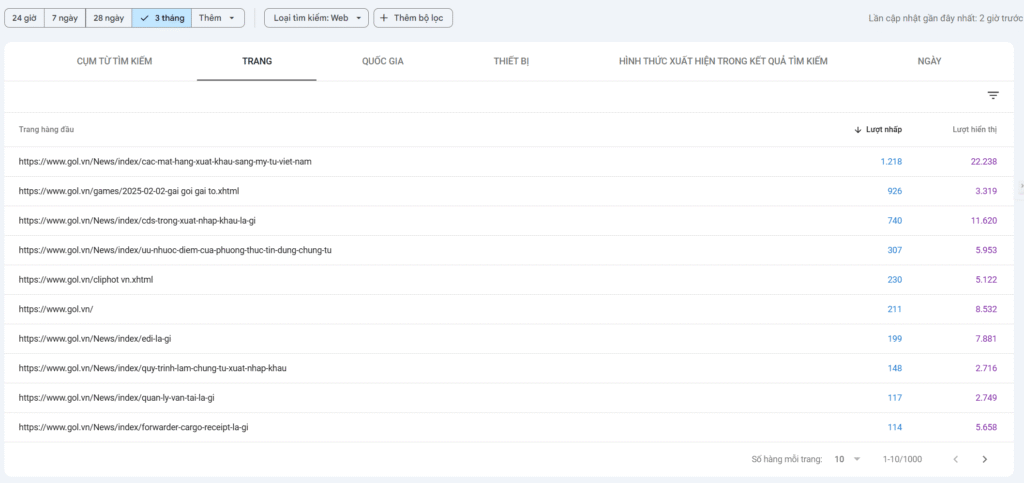Select the 7 ngày date range
Viewport: 1024px width, 483px height.
[65, 18]
